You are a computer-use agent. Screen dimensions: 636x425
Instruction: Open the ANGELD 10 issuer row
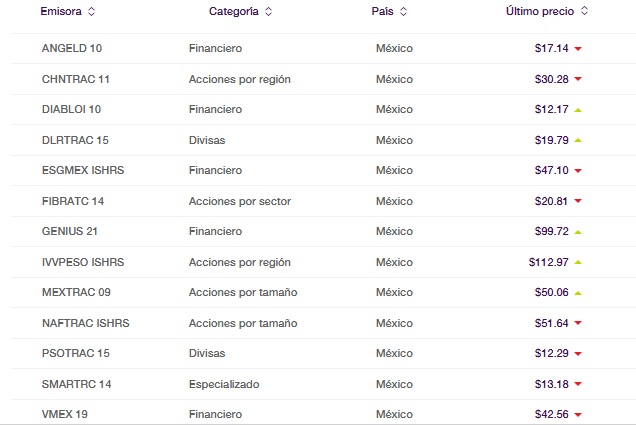click(72, 48)
